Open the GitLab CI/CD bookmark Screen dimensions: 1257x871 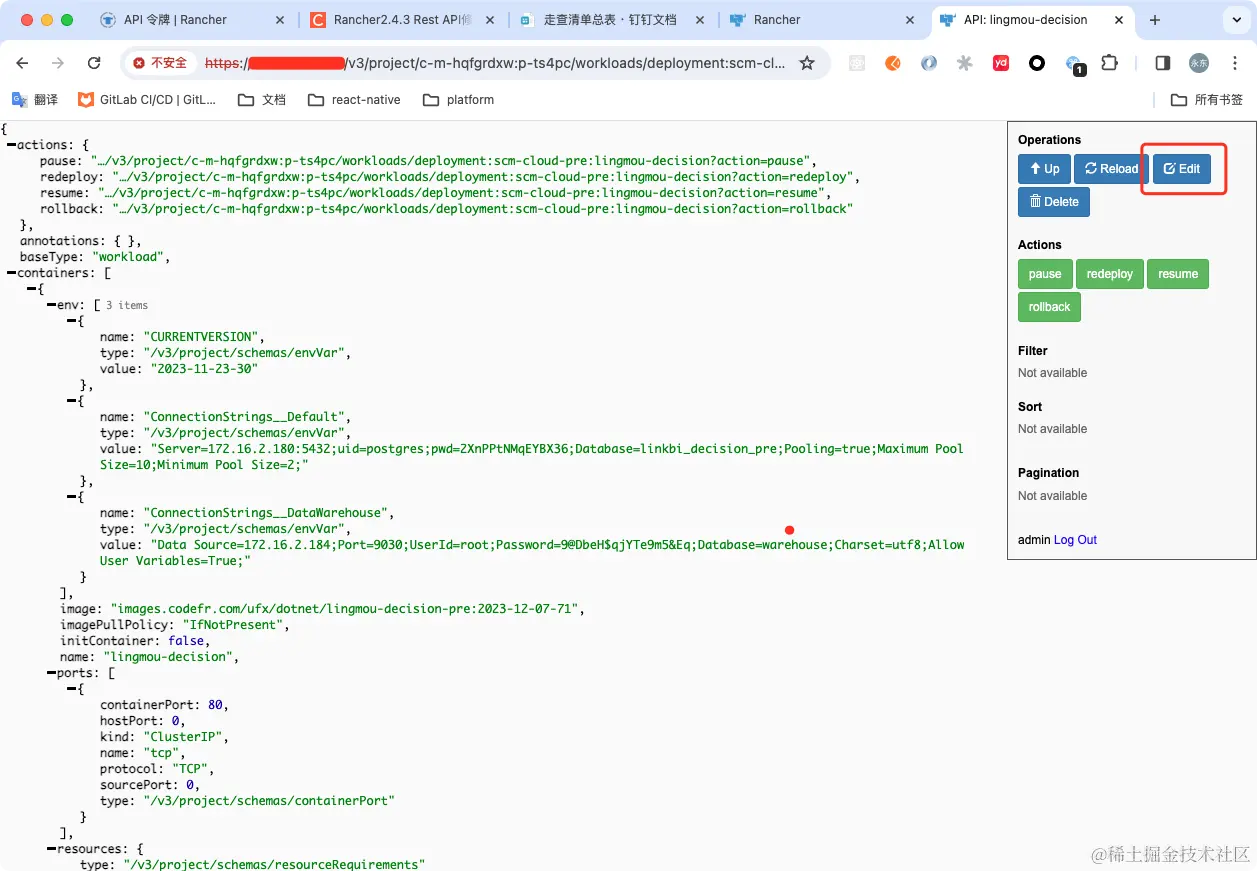pyautogui.click(x=147, y=100)
